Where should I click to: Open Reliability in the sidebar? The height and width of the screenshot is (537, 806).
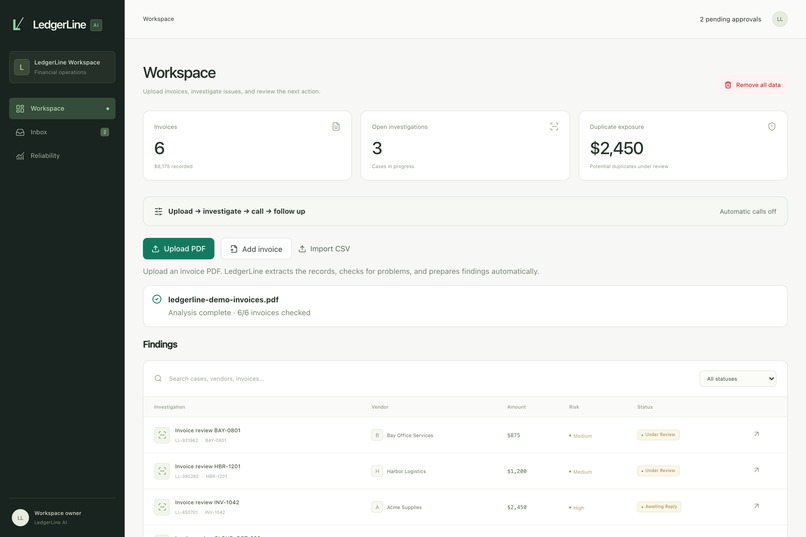(62, 156)
